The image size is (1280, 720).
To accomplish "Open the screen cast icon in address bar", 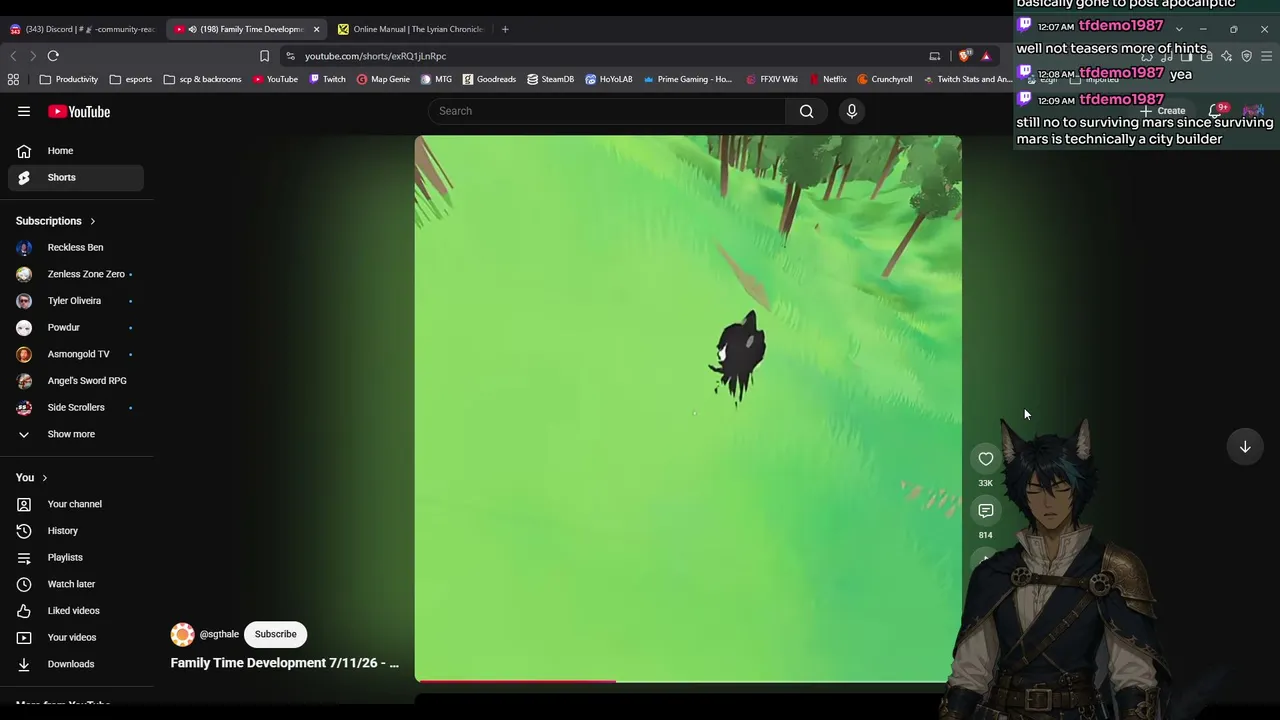I will tap(935, 56).
